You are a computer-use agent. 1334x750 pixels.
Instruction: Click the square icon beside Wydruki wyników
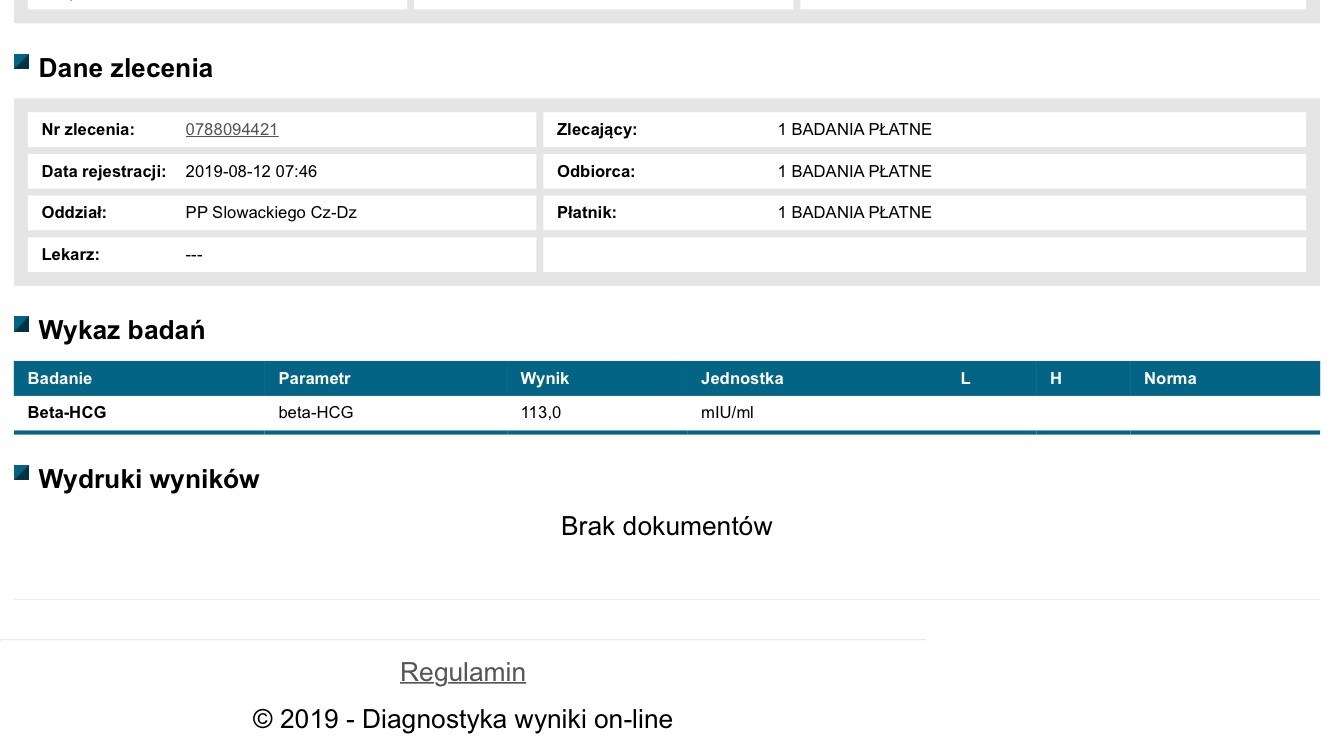(x=21, y=473)
